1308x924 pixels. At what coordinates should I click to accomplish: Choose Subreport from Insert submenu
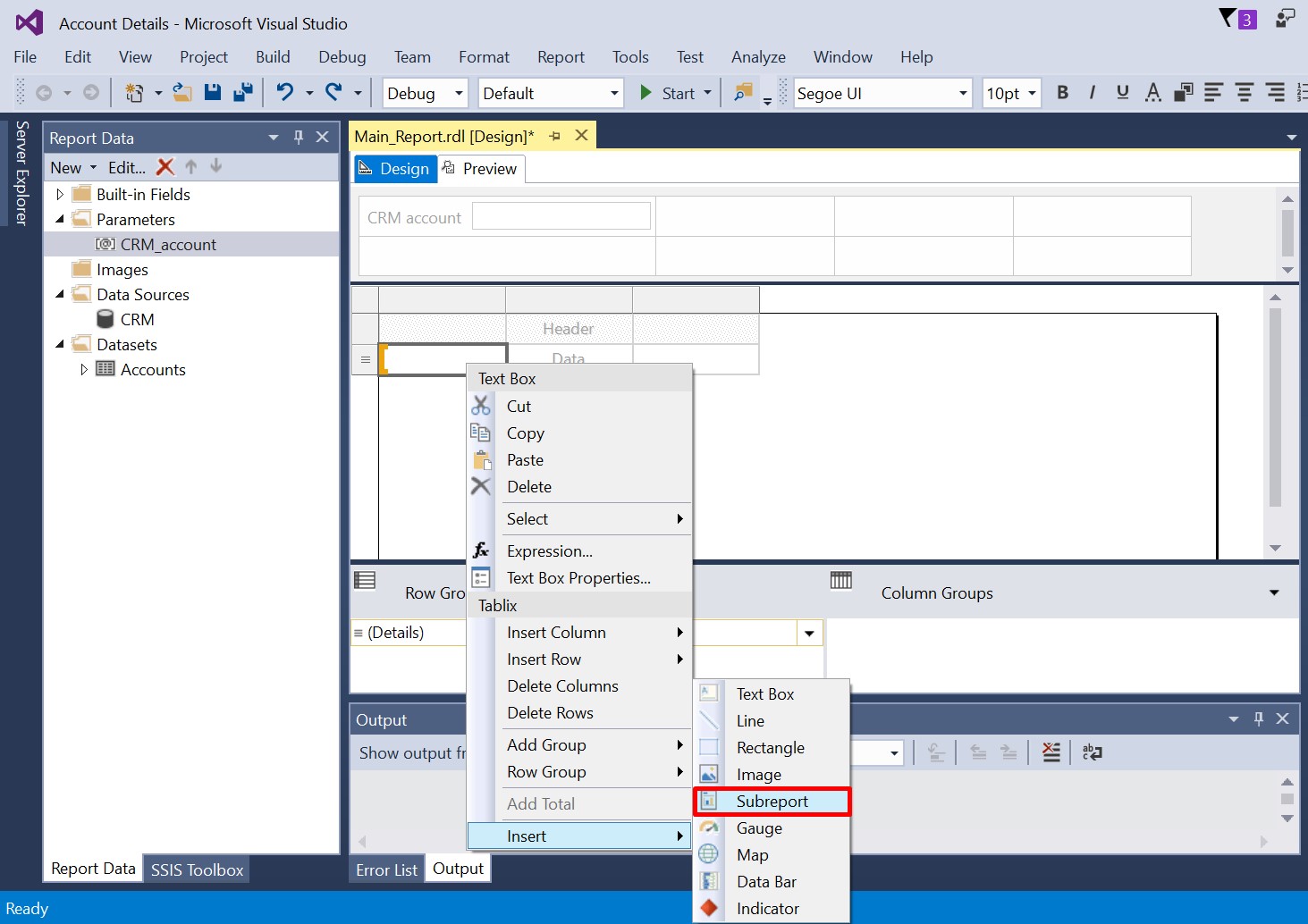pos(772,802)
